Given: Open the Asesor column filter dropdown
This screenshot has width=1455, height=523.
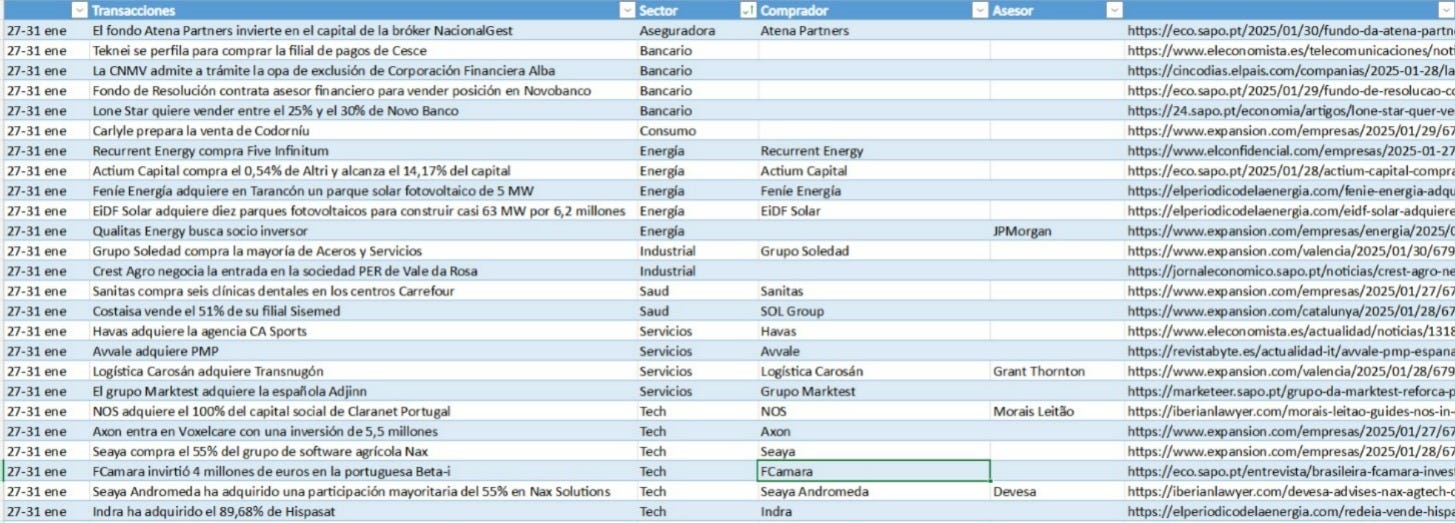Looking at the screenshot, I should (1114, 10).
